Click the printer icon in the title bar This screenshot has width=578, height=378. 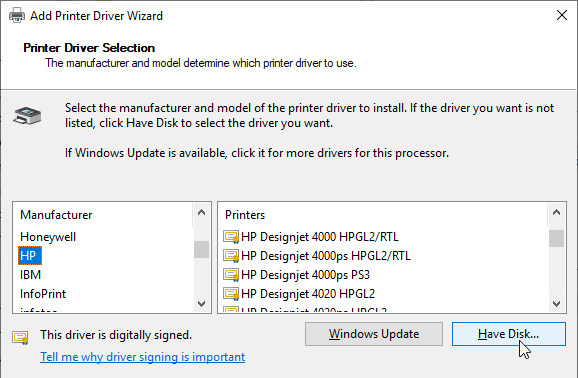coord(17,16)
